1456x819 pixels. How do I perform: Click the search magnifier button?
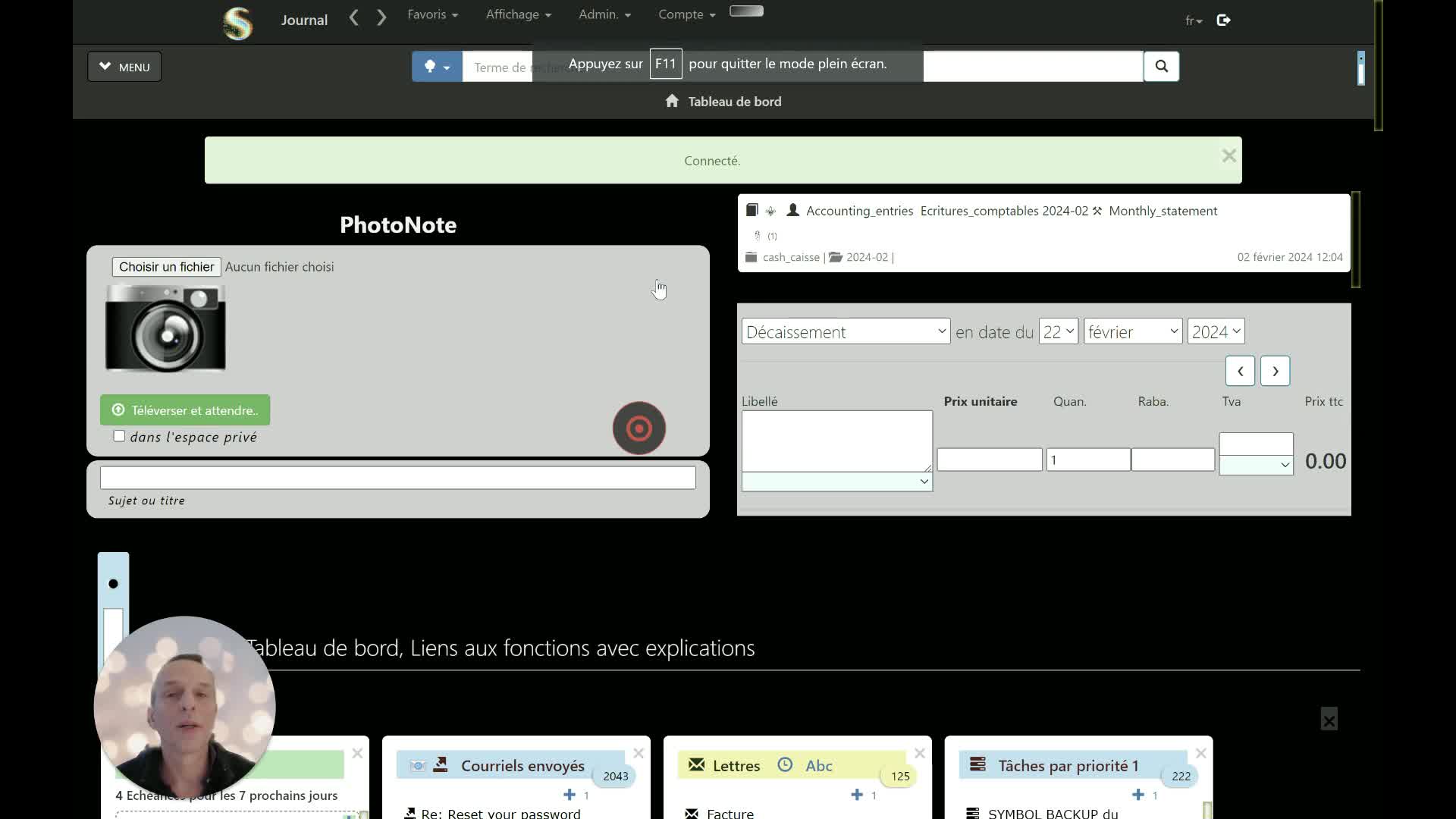[x=1161, y=67]
